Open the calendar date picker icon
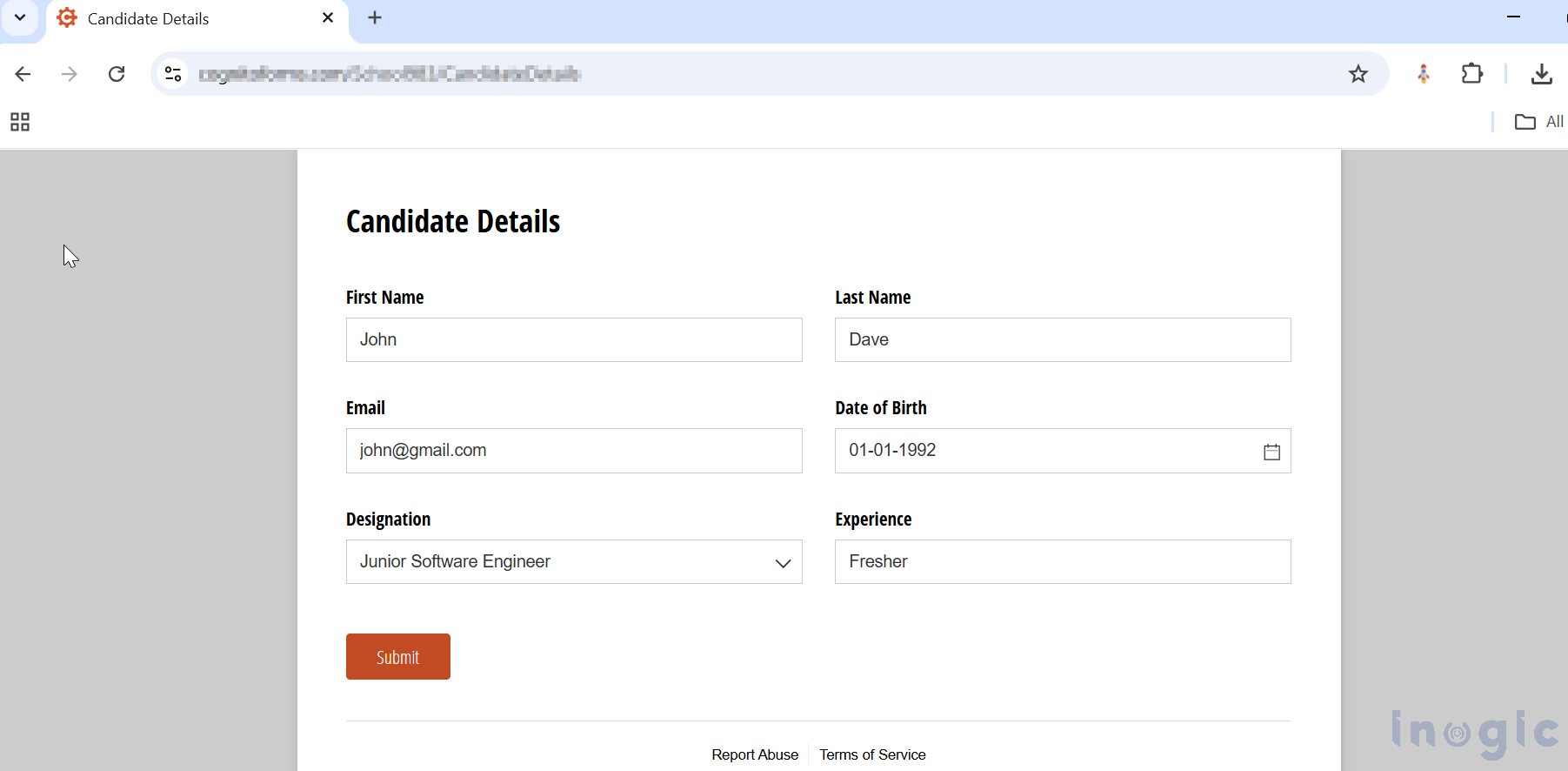 (1271, 452)
